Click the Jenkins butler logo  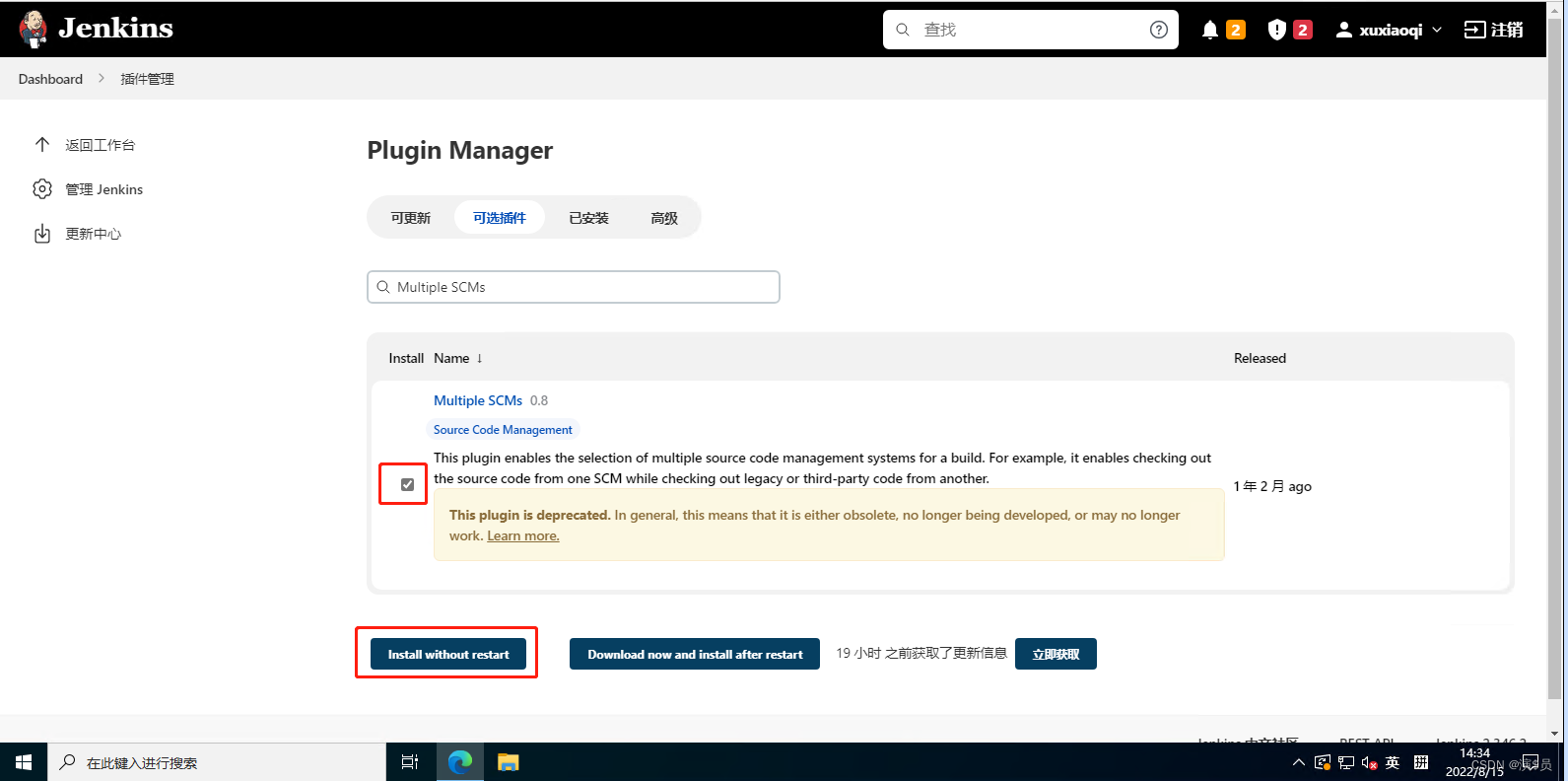(x=34, y=29)
